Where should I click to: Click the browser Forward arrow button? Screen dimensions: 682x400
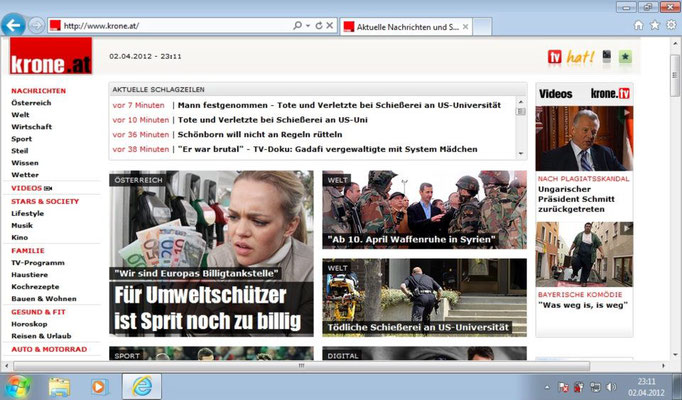[36, 26]
